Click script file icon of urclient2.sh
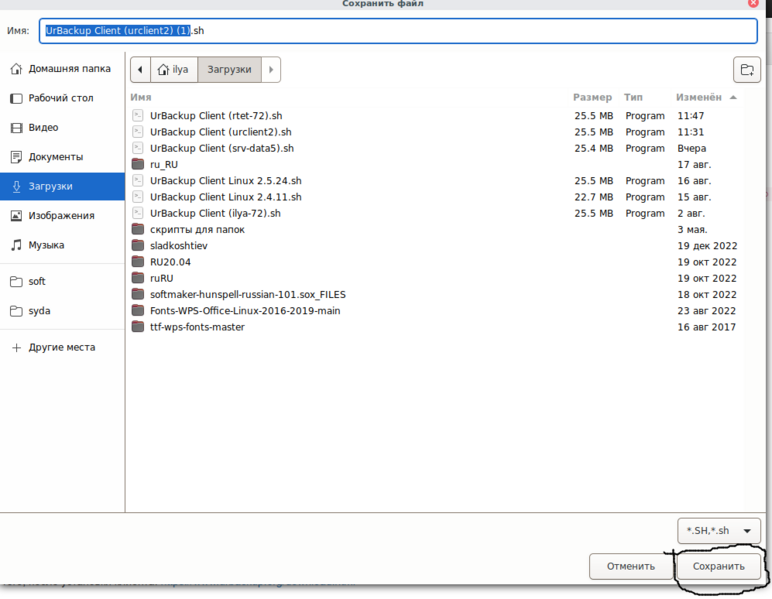Viewport: 772px width, 599px height. (138, 132)
